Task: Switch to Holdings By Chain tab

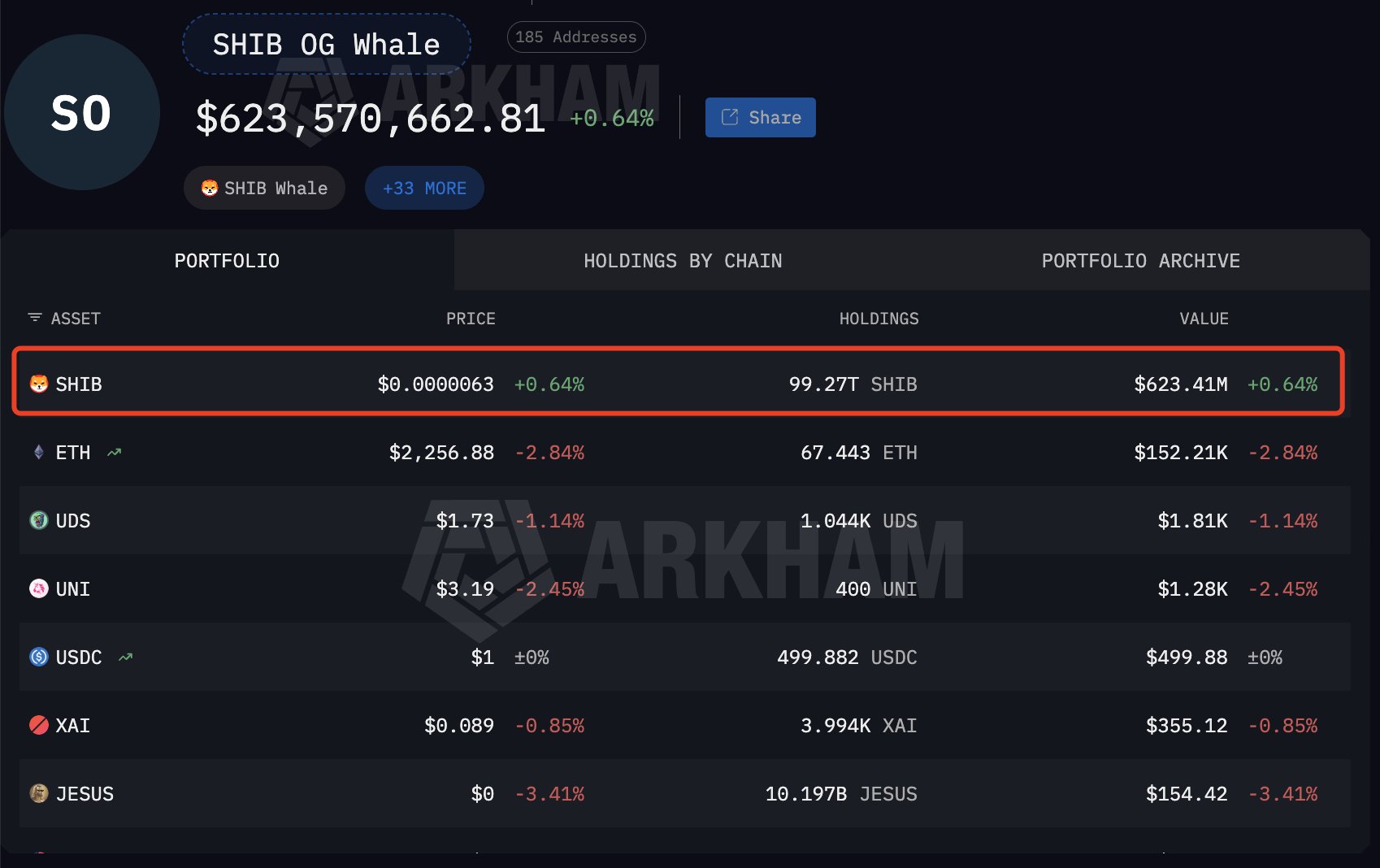Action: pyautogui.click(x=683, y=261)
